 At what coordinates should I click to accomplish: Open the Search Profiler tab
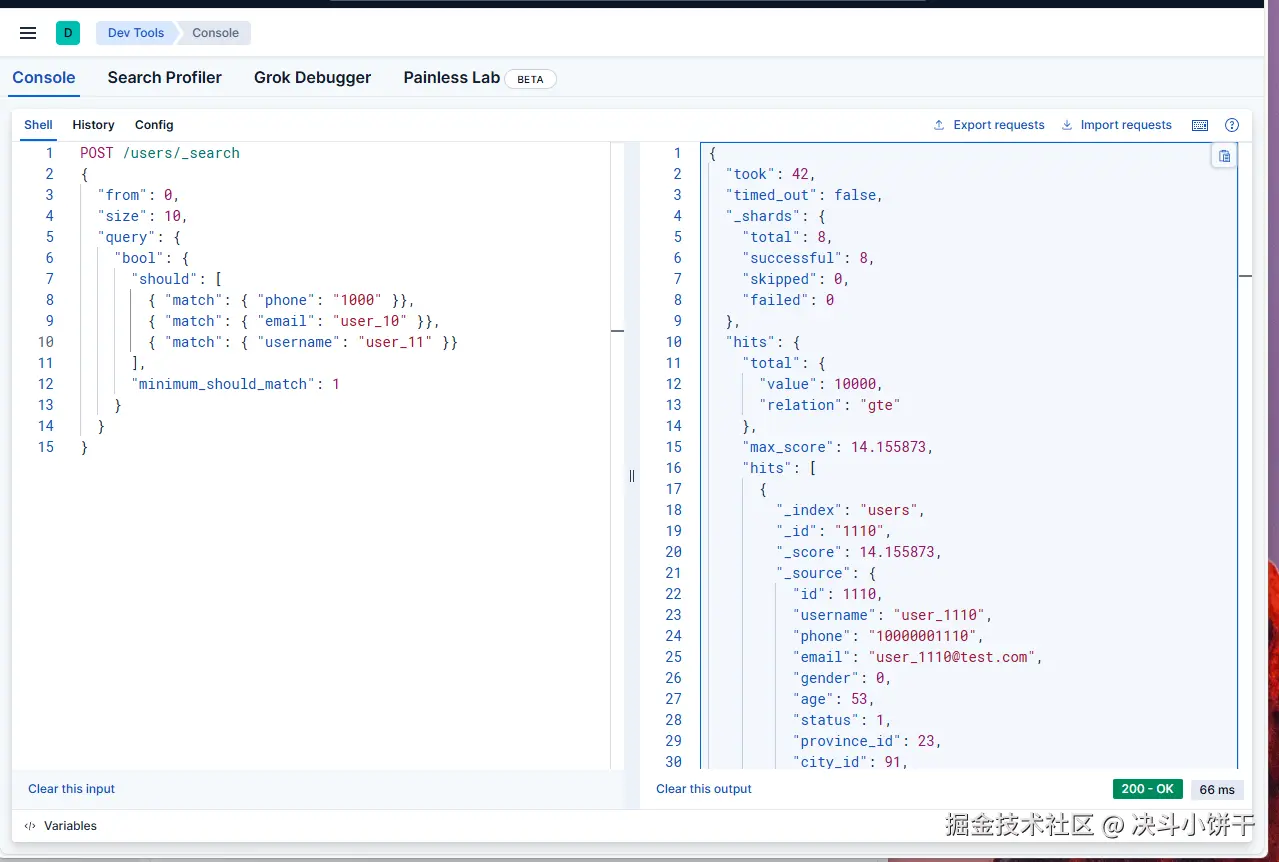[x=165, y=77]
